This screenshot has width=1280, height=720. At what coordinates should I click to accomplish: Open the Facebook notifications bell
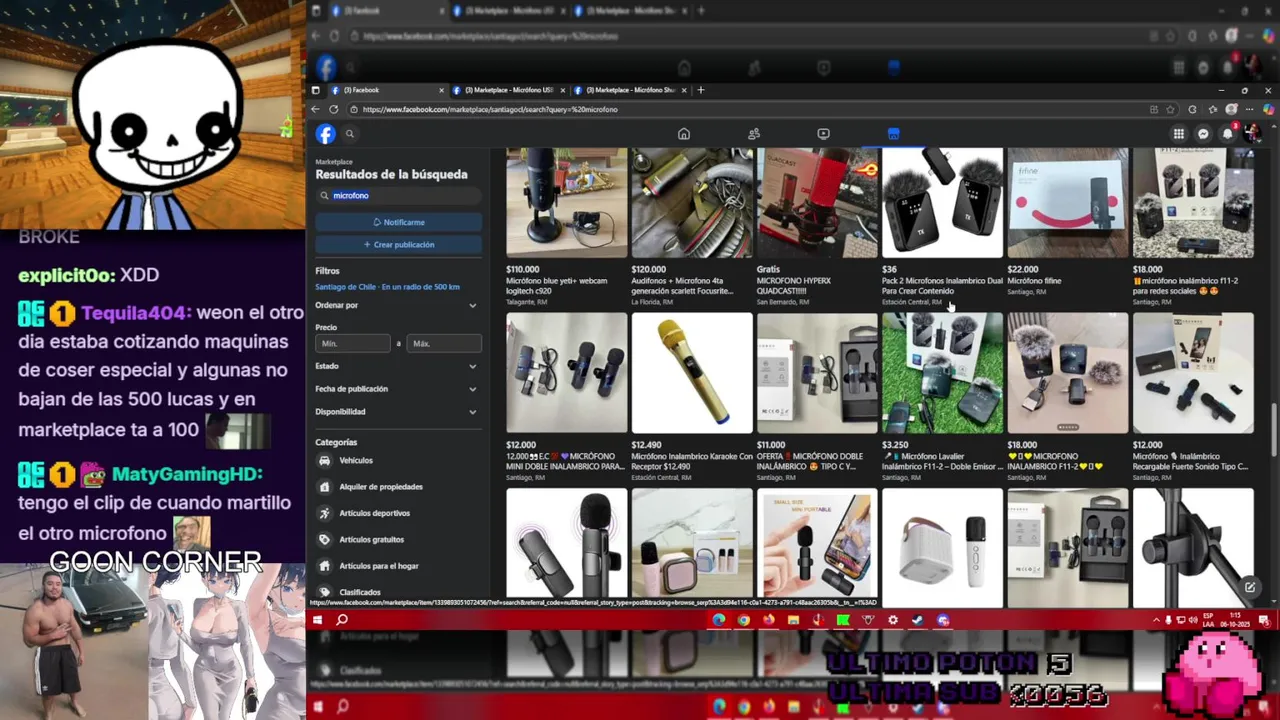pyautogui.click(x=1228, y=134)
